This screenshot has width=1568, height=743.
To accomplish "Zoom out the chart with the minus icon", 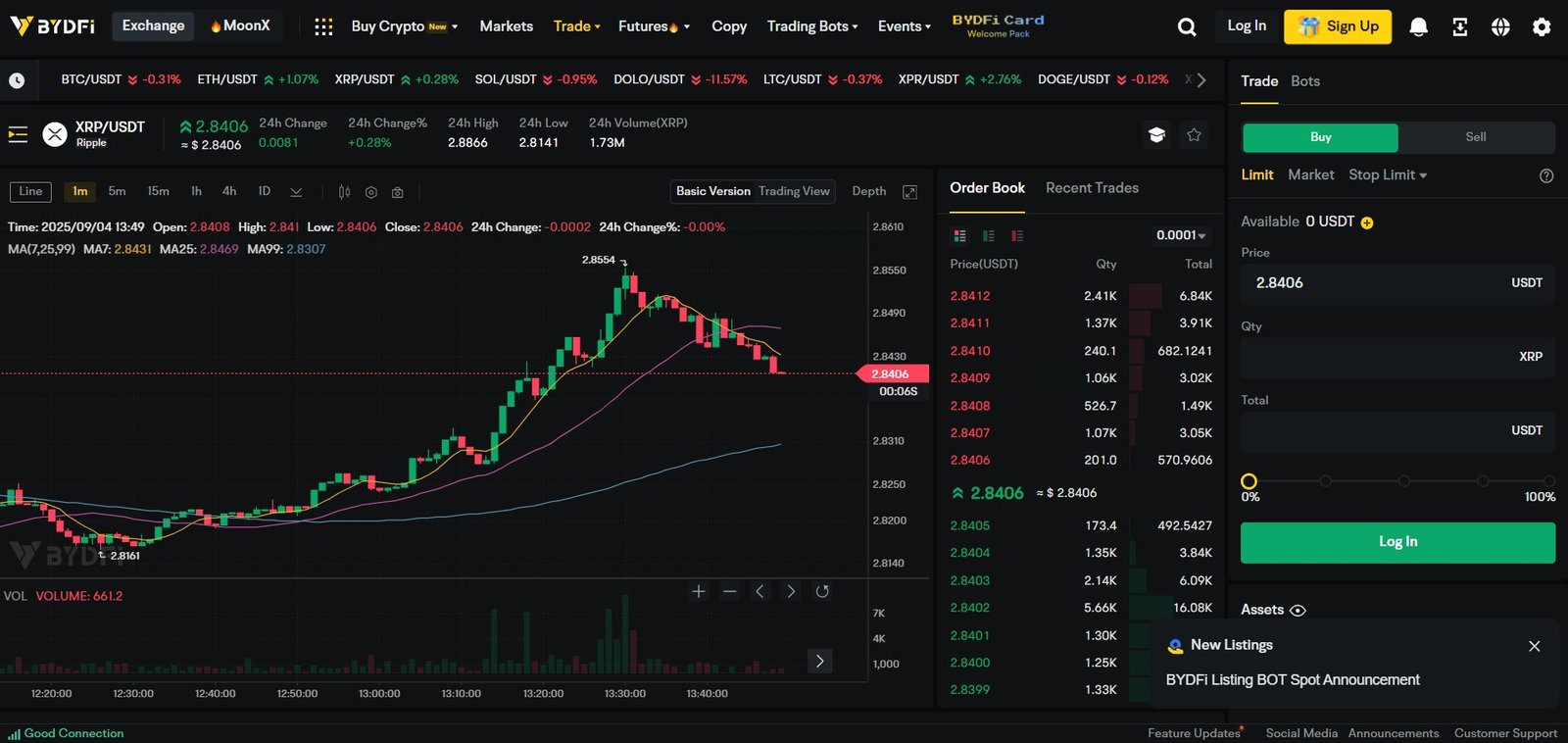I will click(x=730, y=591).
